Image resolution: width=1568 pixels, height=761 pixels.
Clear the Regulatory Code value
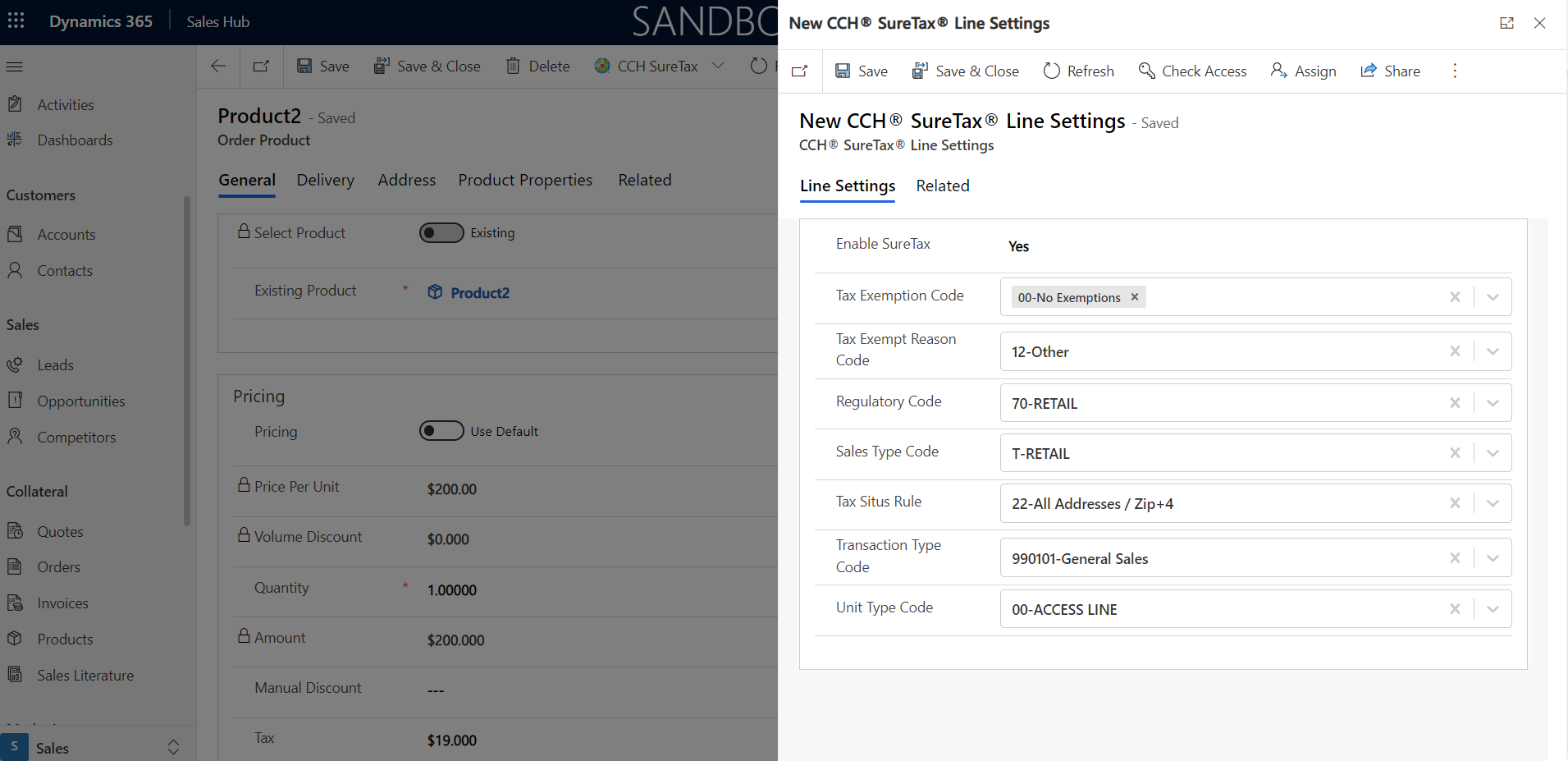tap(1455, 403)
